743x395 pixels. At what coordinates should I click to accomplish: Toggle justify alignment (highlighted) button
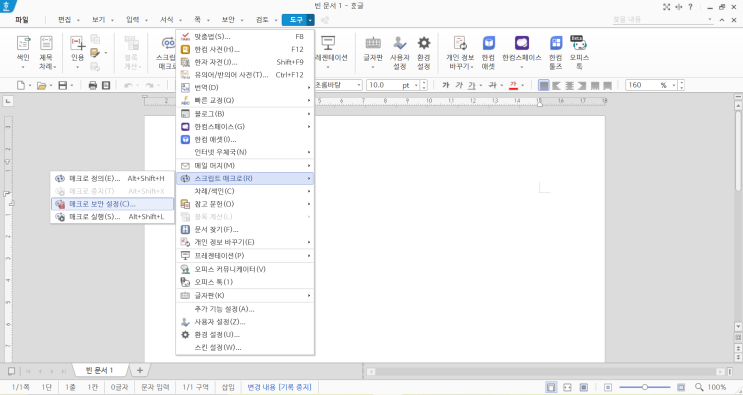[544, 85]
